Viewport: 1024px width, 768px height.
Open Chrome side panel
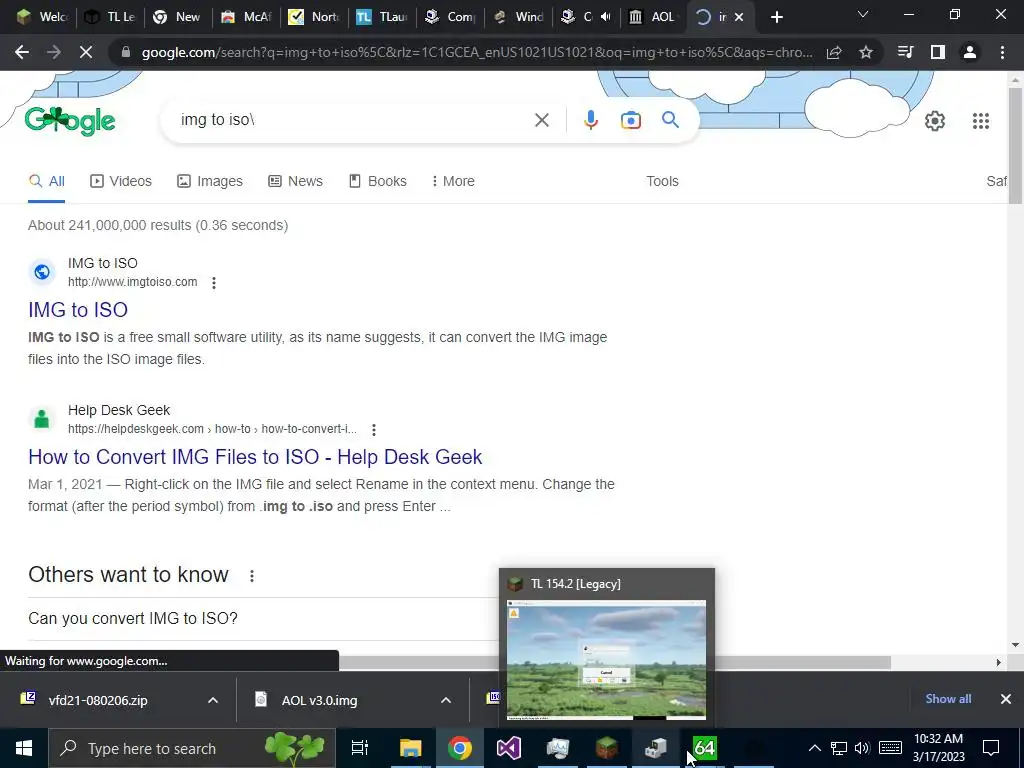click(x=938, y=52)
